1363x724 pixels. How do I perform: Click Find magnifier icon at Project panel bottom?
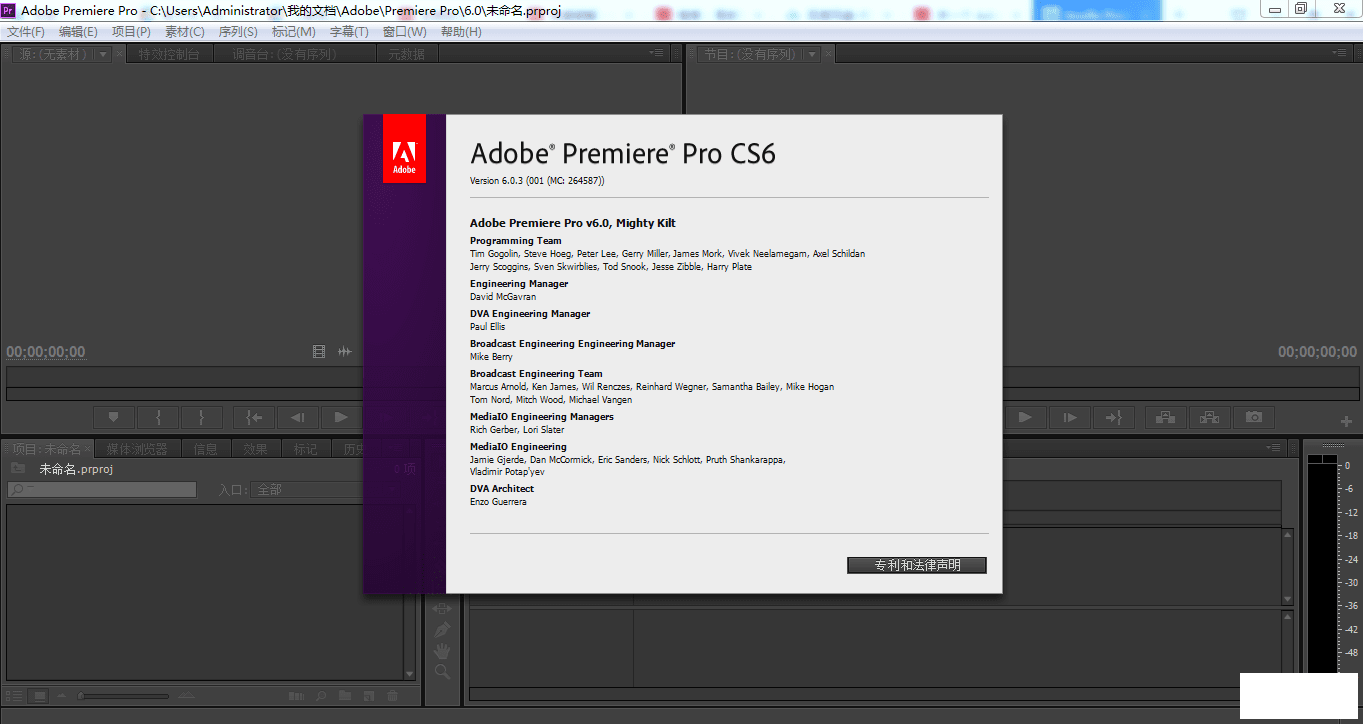(321, 696)
